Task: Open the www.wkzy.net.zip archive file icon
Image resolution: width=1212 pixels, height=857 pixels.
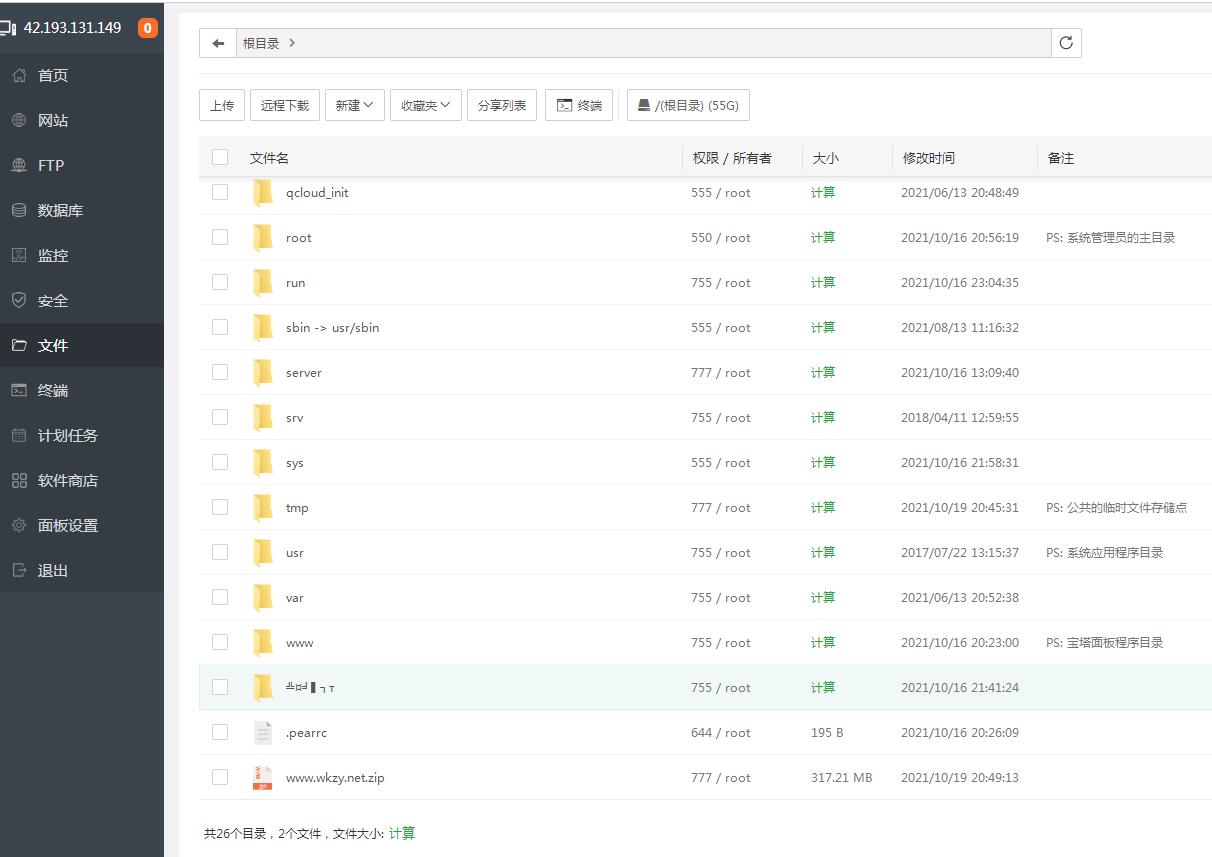Action: pos(262,778)
